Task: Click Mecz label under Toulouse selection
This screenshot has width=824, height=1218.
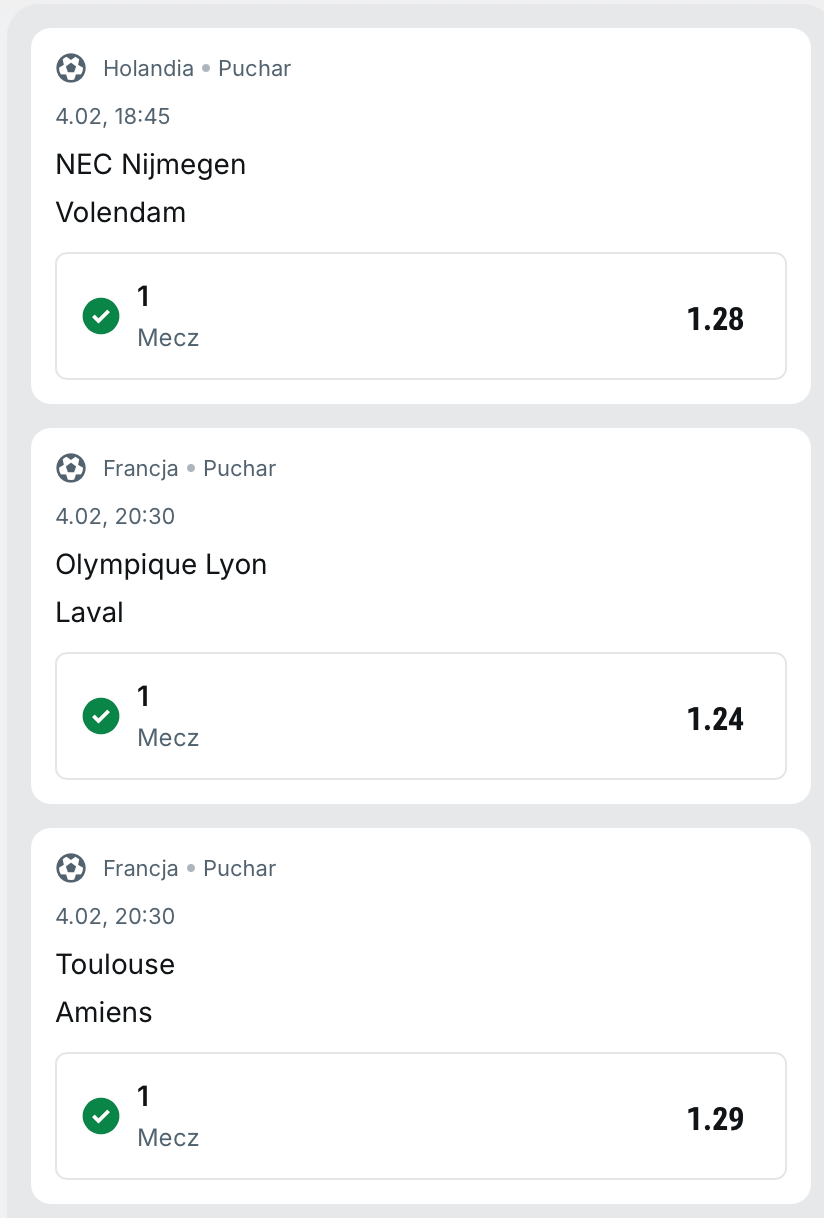Action: click(168, 1138)
